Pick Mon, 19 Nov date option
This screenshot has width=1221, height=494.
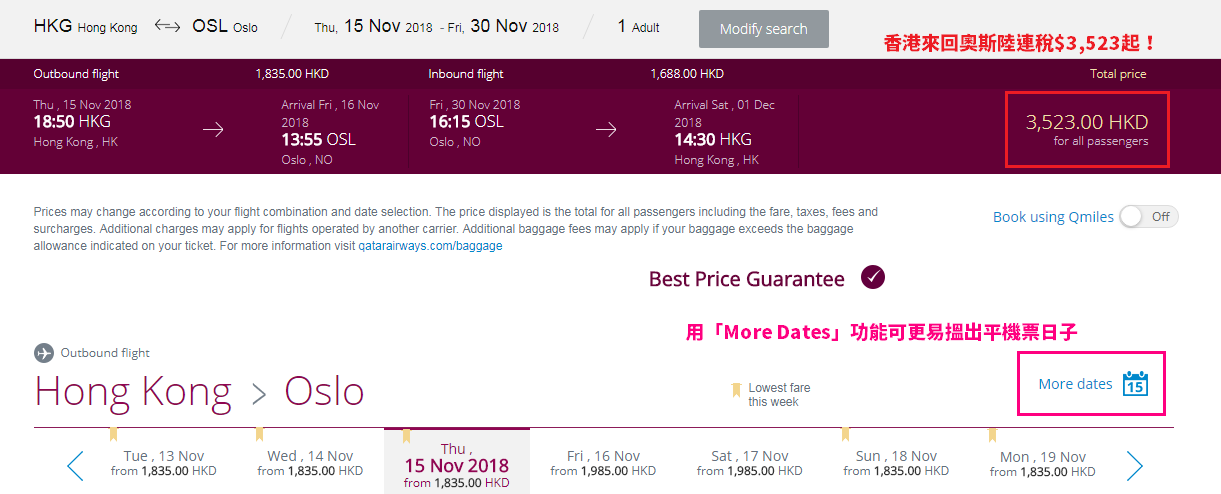tap(1043, 463)
